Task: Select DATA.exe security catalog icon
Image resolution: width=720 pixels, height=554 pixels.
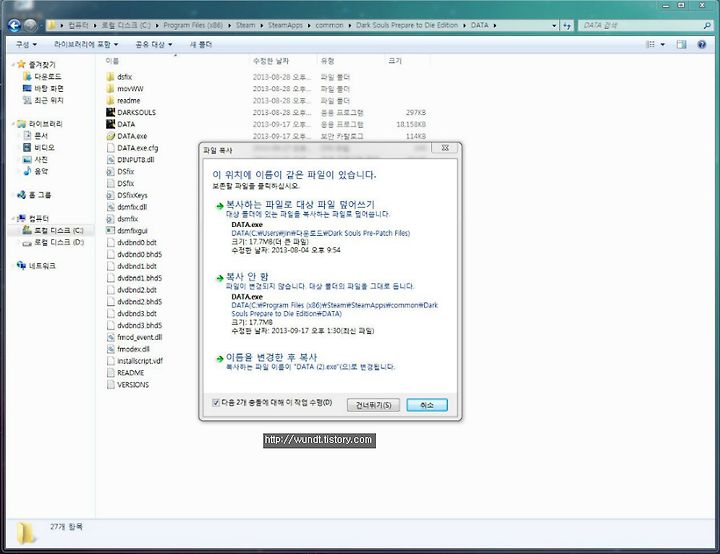Action: point(110,136)
